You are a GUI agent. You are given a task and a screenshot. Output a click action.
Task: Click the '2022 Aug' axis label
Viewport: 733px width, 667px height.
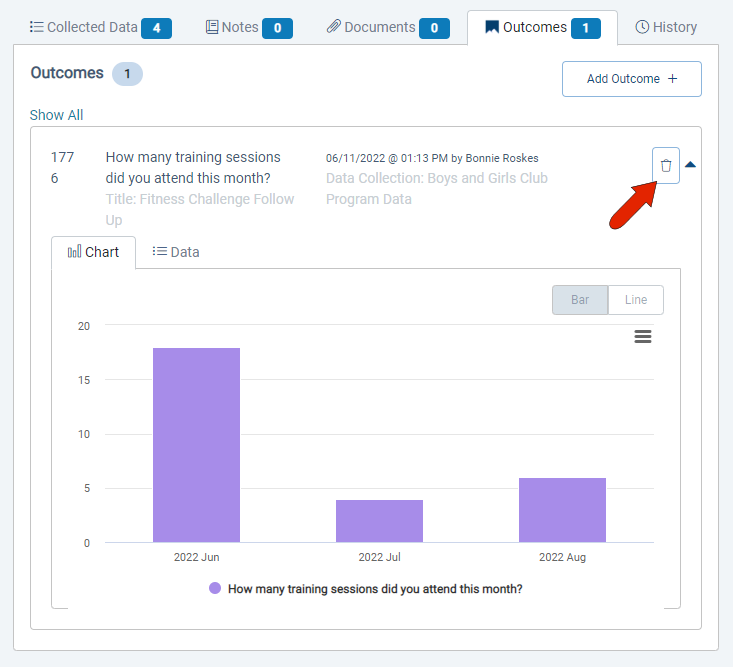pyautogui.click(x=562, y=557)
